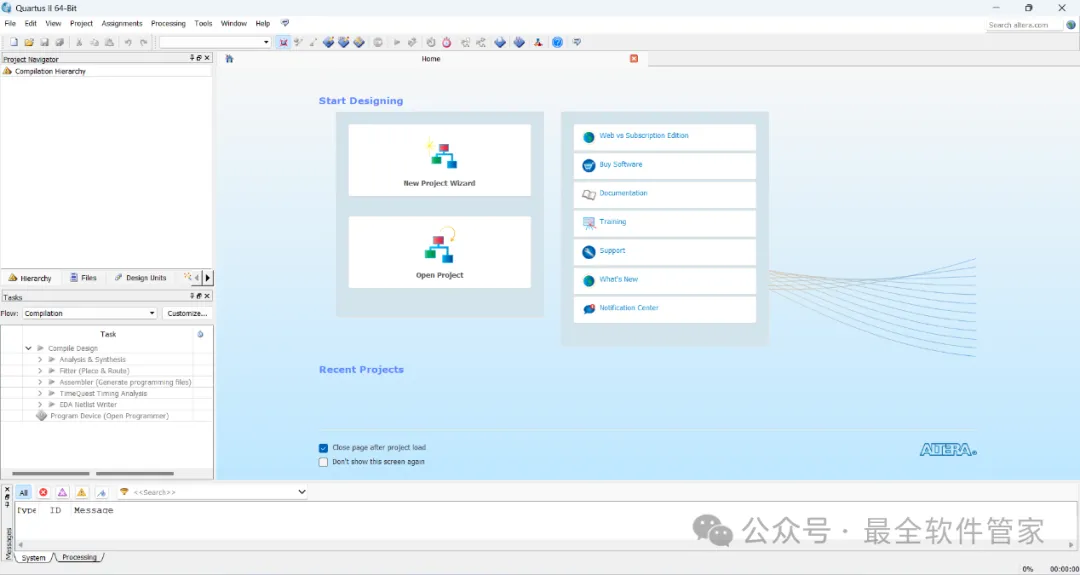
Task: Create a new file from the toolbar
Action: coord(14,42)
